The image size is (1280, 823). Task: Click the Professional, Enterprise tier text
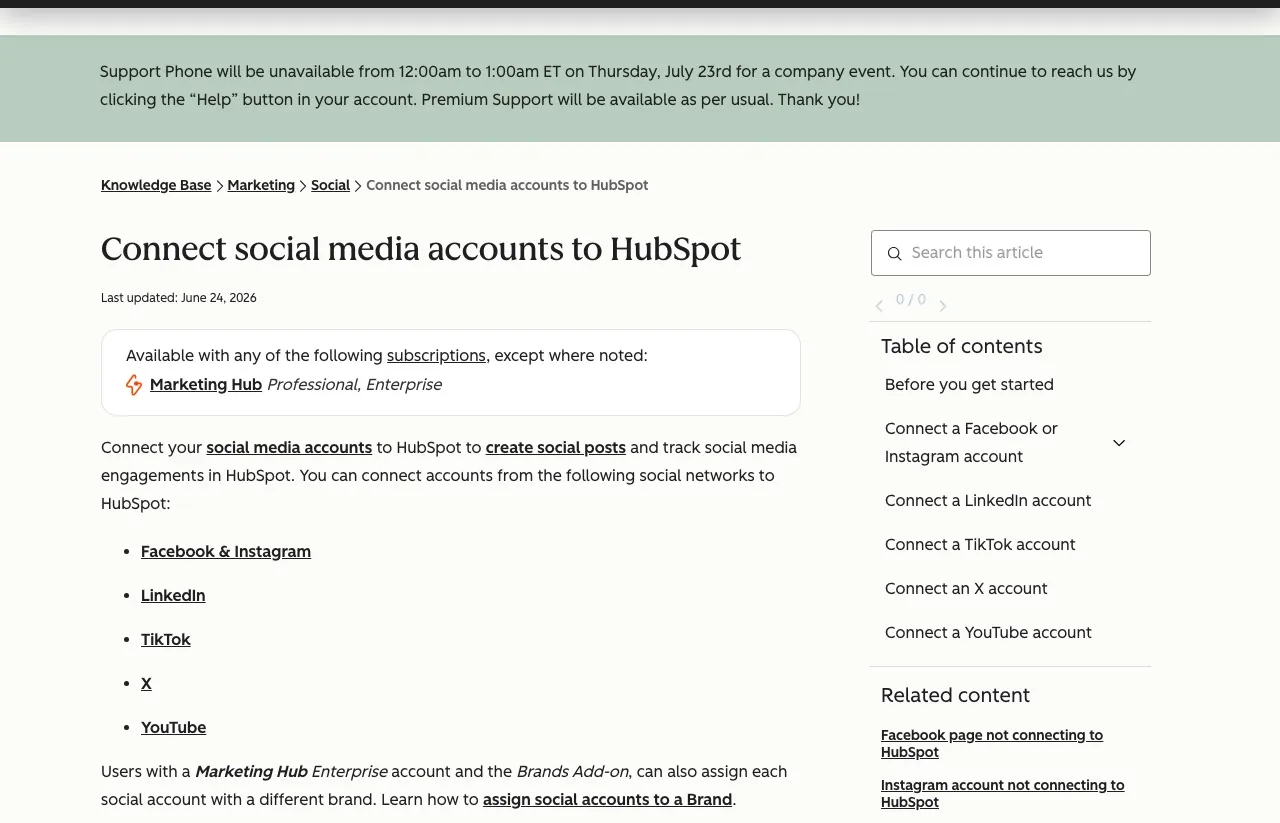tap(354, 384)
